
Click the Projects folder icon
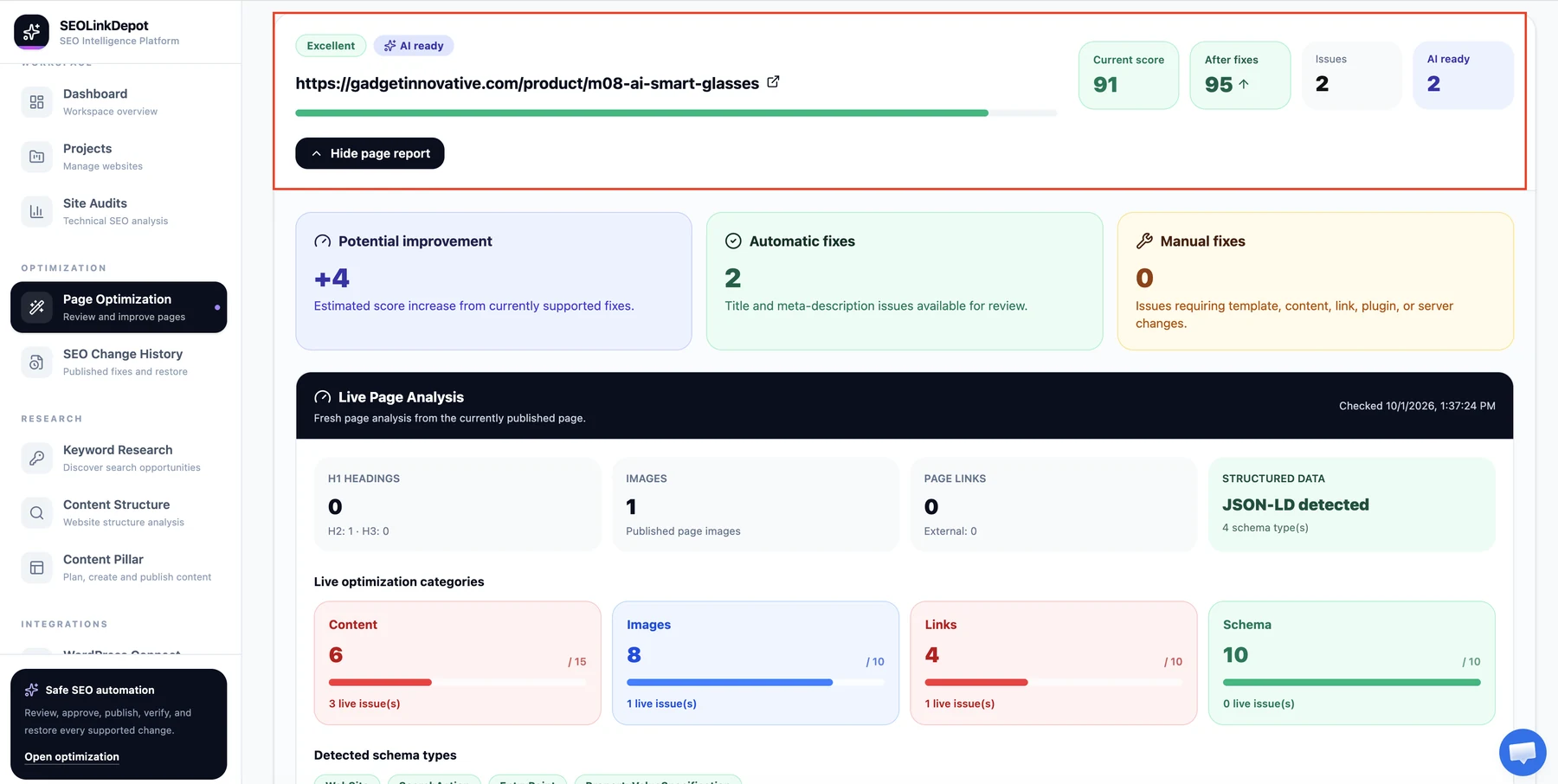(x=36, y=157)
